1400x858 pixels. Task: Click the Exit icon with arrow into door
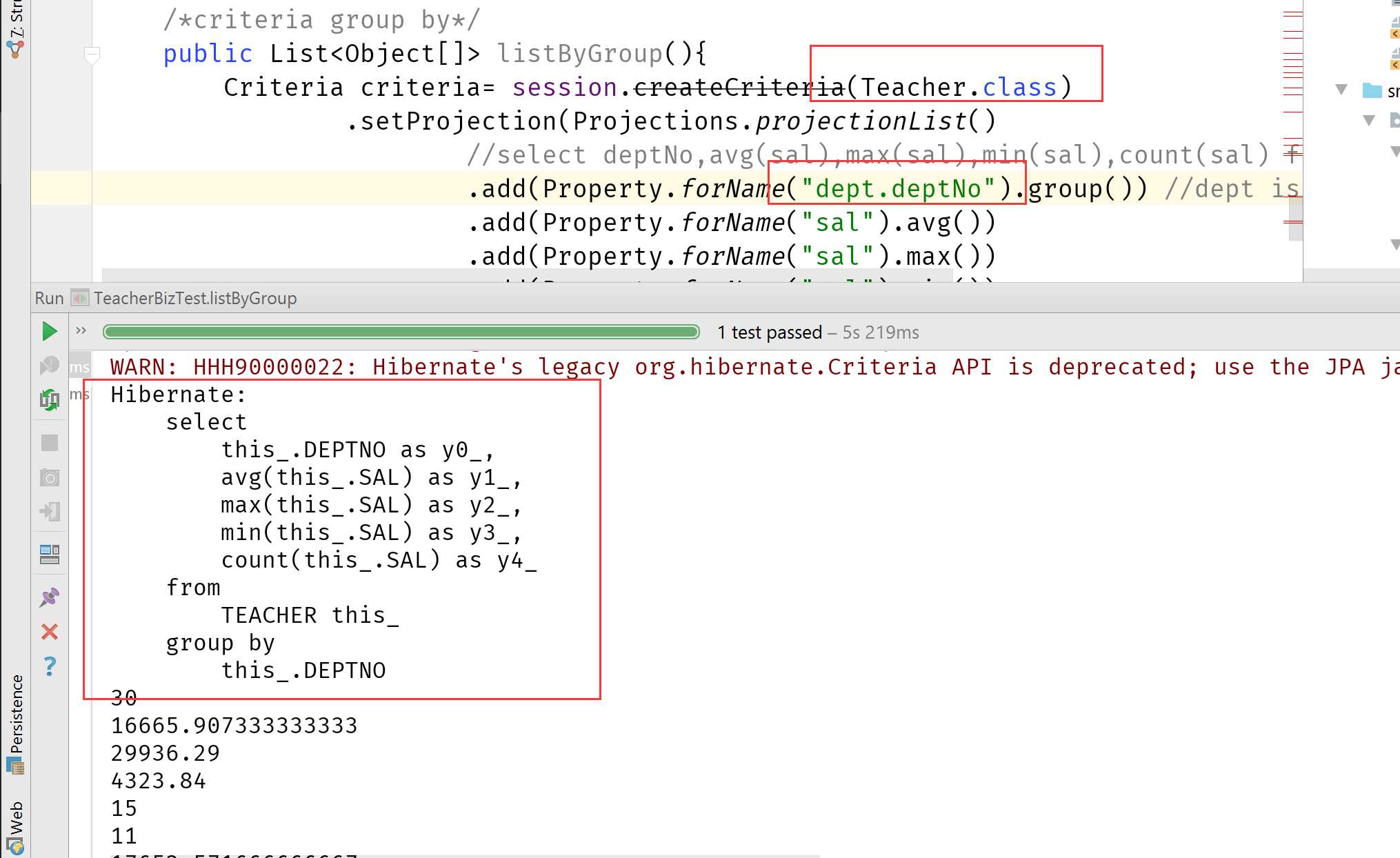(50, 512)
